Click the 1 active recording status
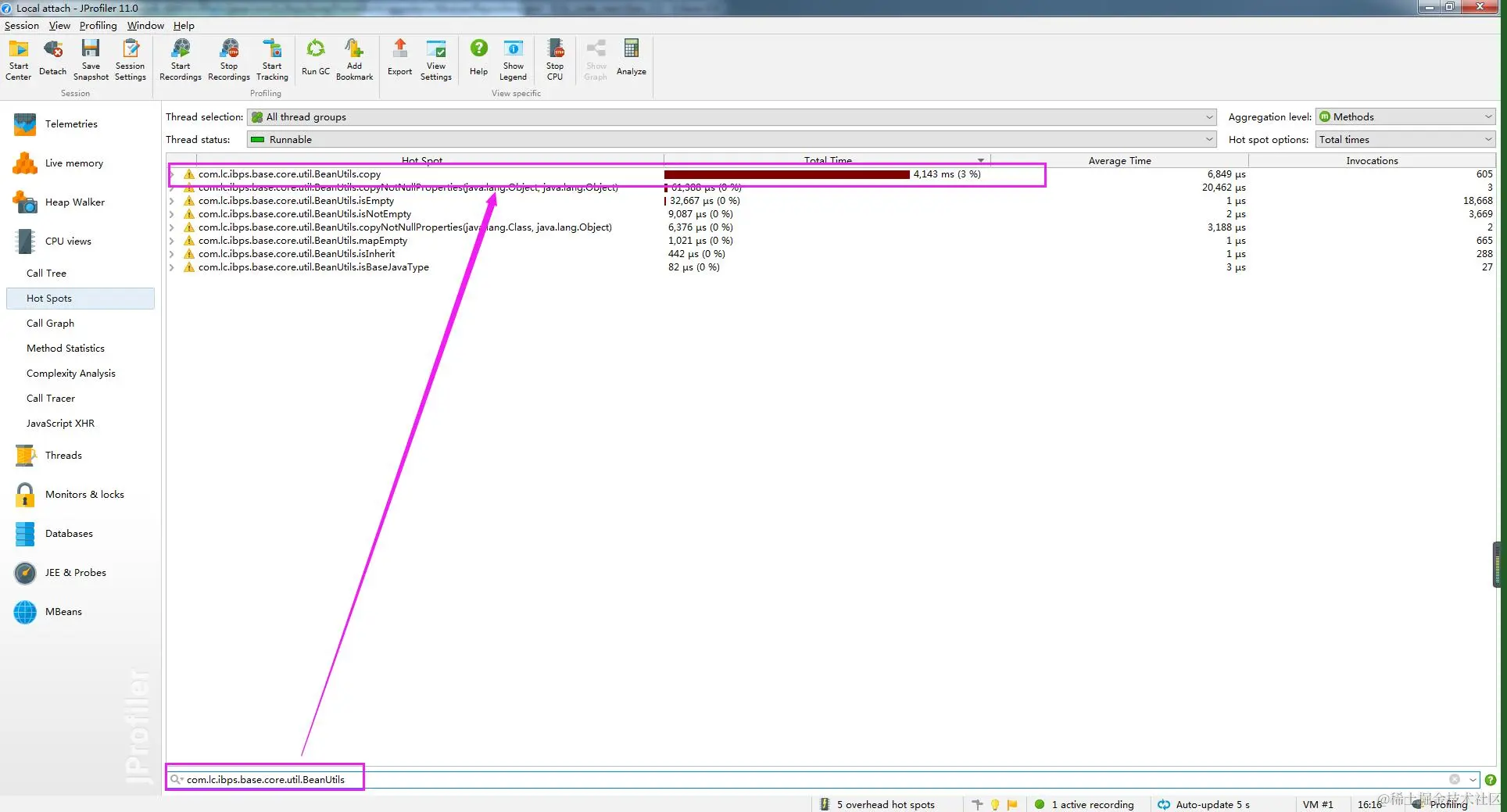The width and height of the screenshot is (1507, 812). click(x=1084, y=804)
